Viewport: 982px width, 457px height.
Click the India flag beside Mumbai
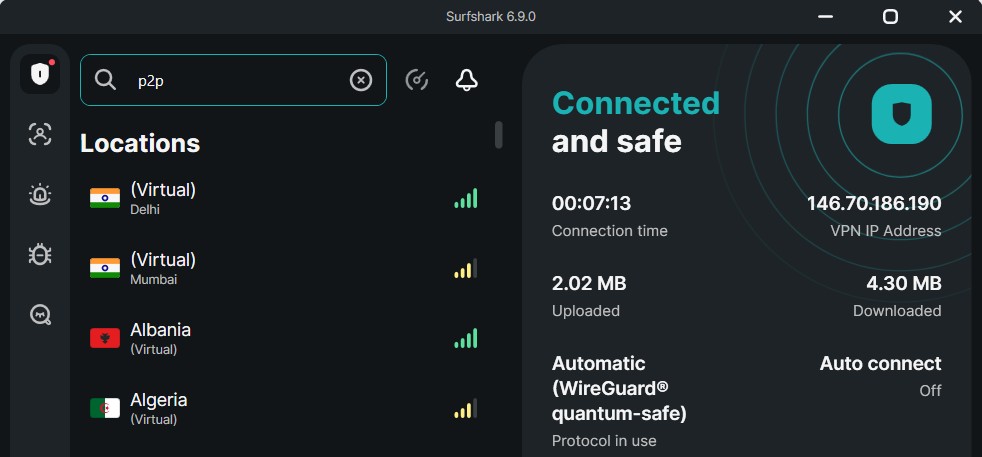click(x=105, y=269)
